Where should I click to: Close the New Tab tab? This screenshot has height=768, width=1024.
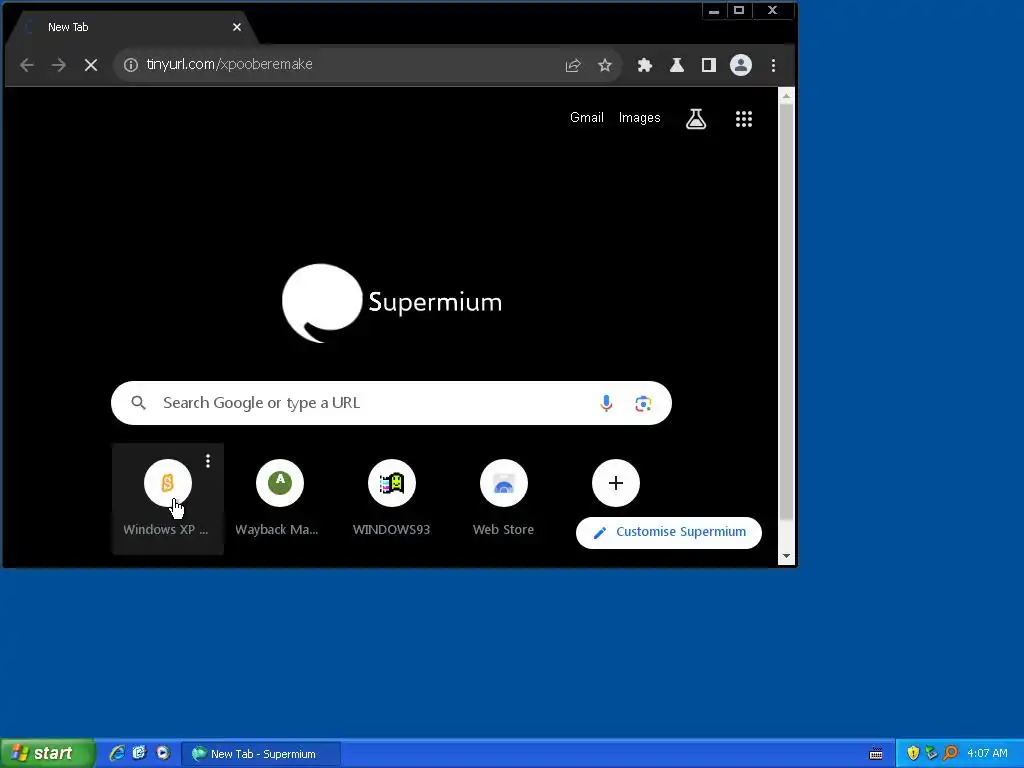click(x=236, y=27)
